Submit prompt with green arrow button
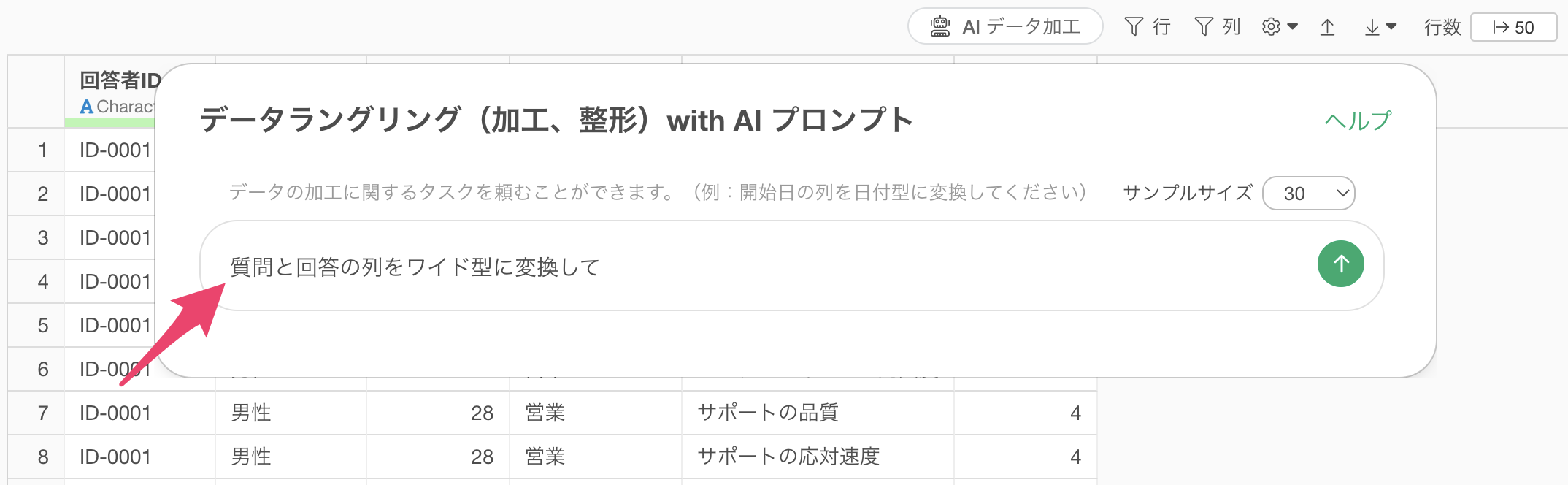 point(1340,264)
